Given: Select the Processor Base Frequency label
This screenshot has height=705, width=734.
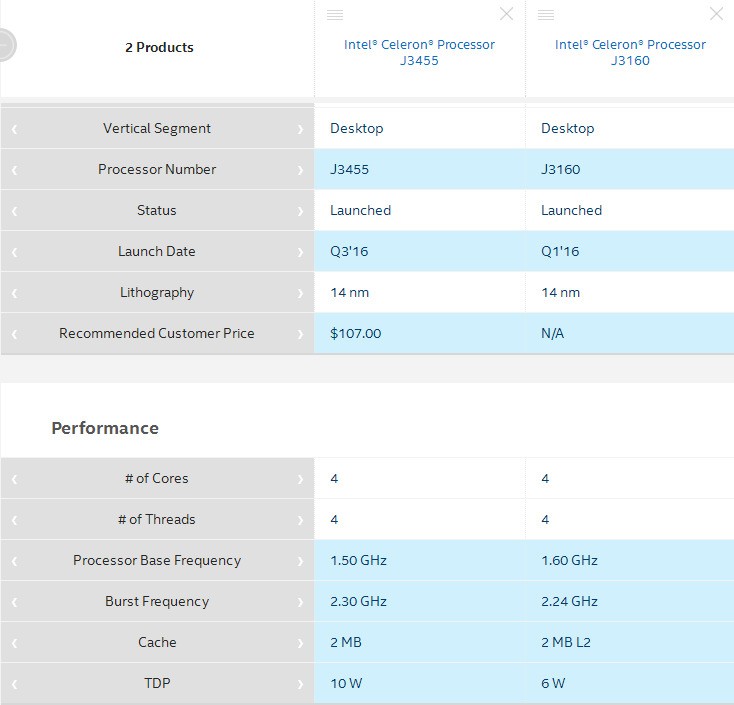Looking at the screenshot, I should [157, 560].
